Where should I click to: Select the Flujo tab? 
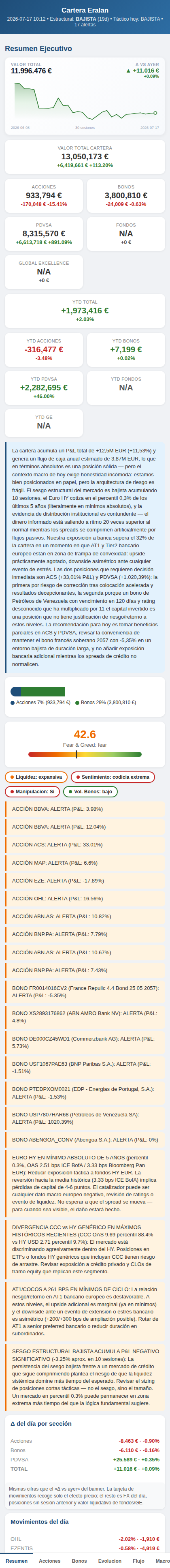point(138,1561)
